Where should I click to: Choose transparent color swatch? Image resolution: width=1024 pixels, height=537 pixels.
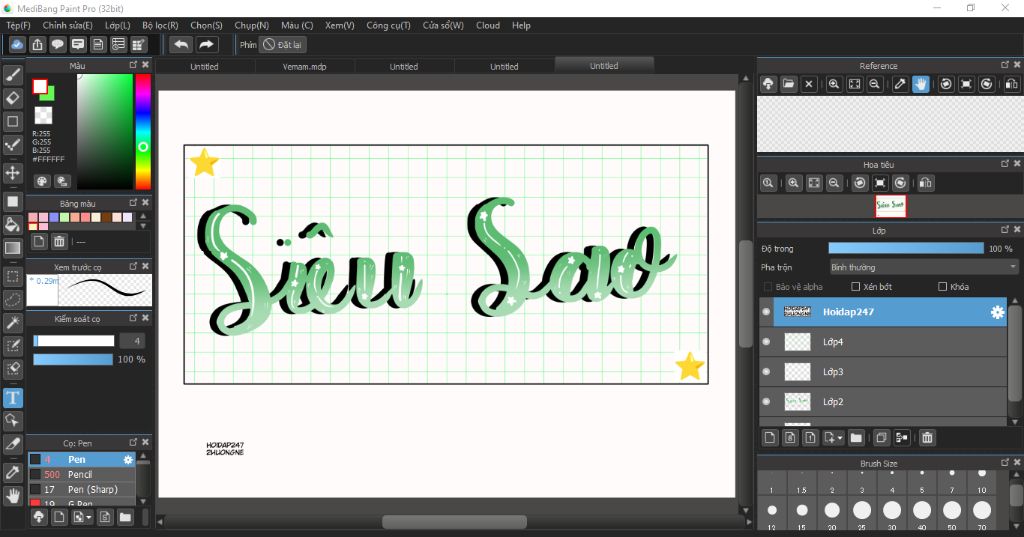tap(43, 116)
